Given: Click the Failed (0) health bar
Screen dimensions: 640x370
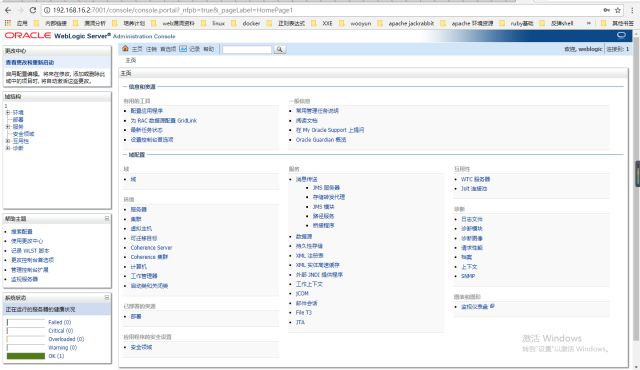Looking at the screenshot, I should [26, 322].
